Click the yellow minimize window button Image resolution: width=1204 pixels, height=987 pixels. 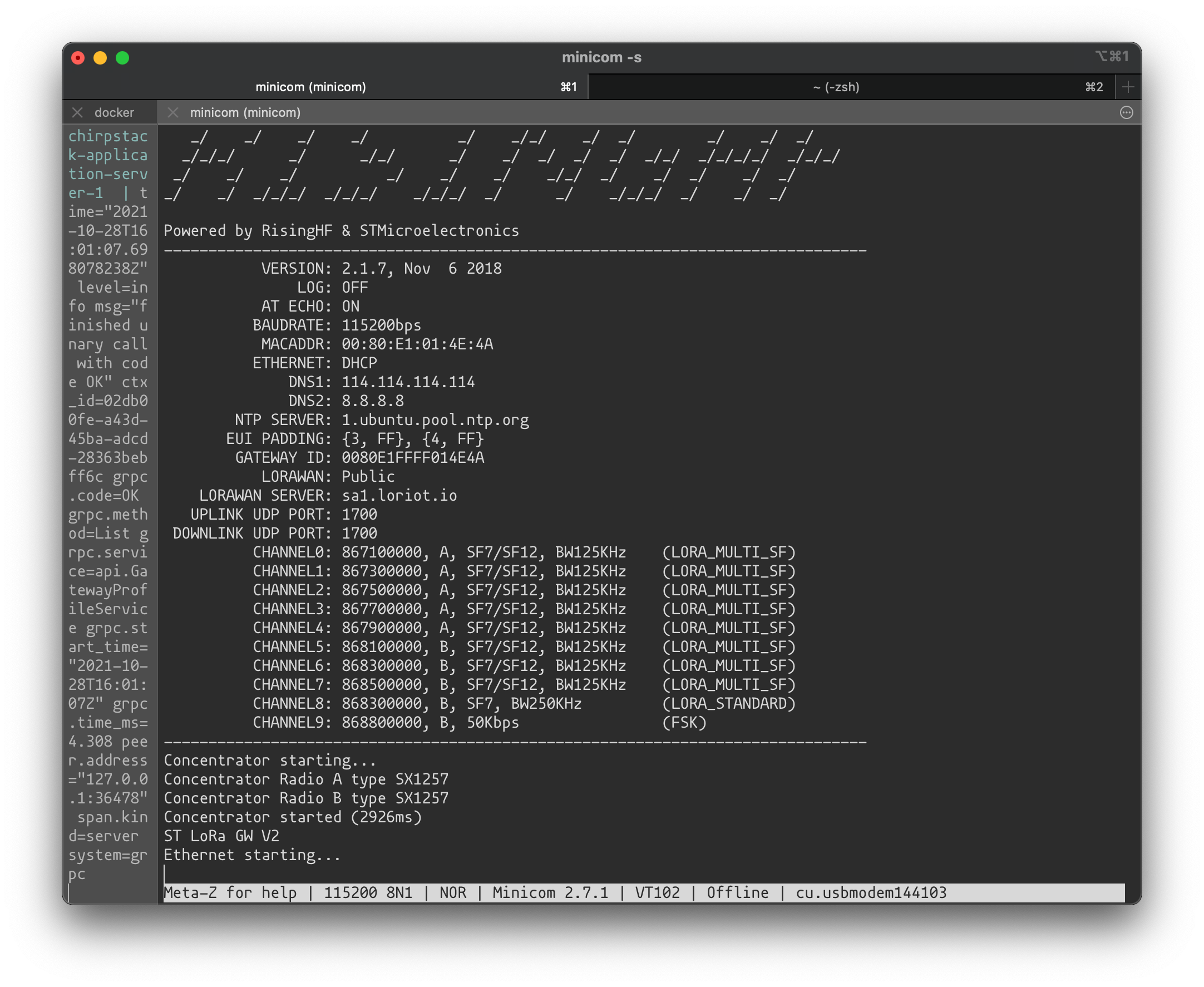(100, 58)
